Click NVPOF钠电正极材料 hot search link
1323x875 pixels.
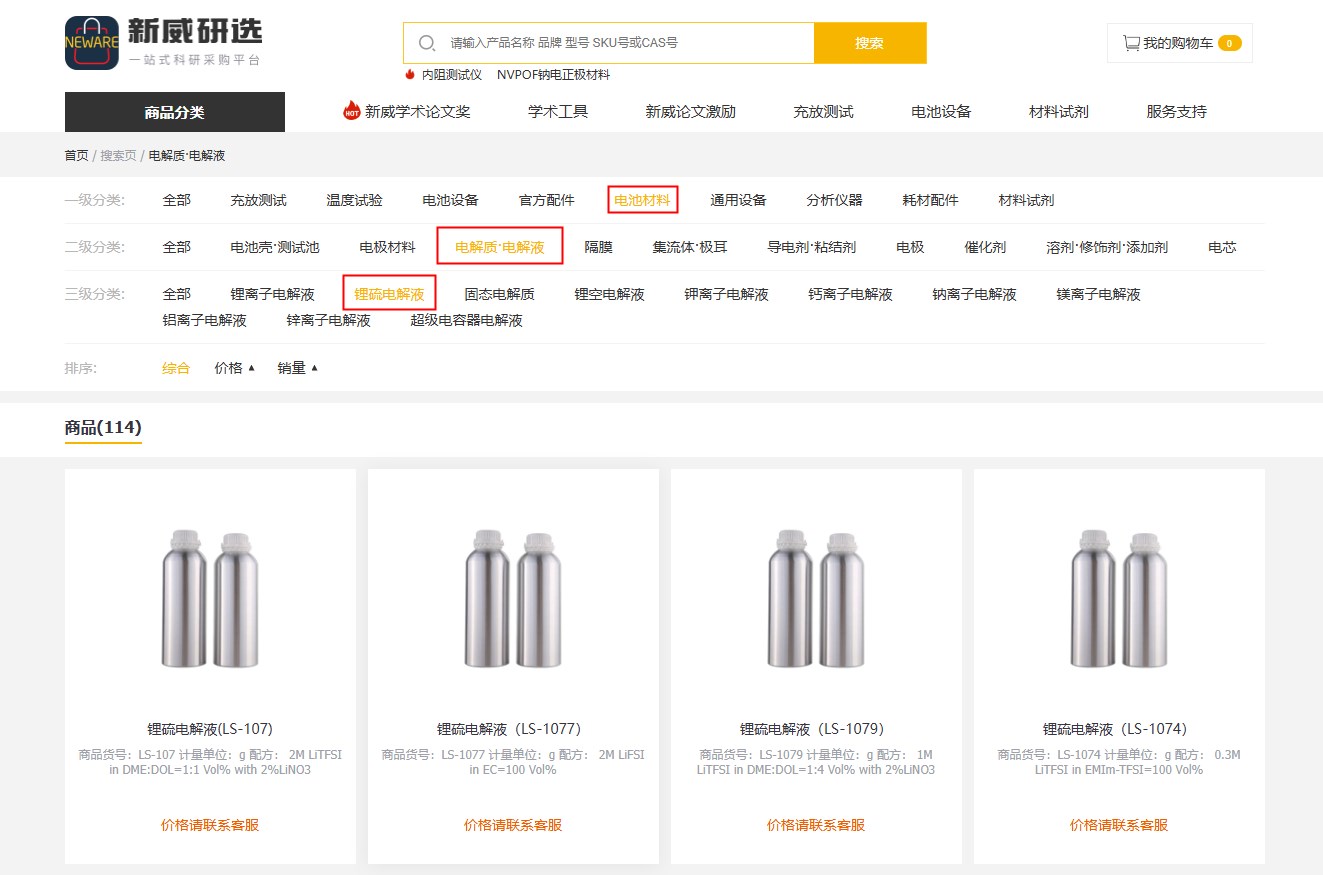pyautogui.click(x=553, y=75)
